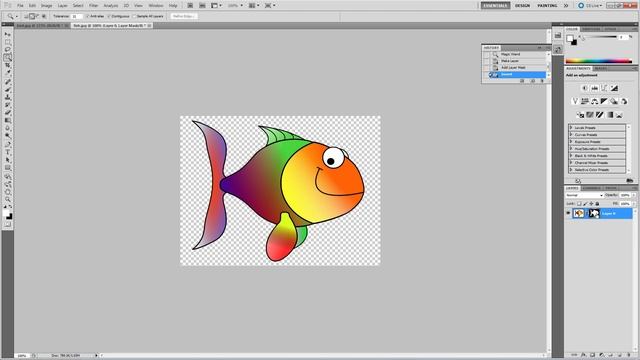Image resolution: width=640 pixels, height=360 pixels.
Task: Switch to the Design workspace
Action: (522, 6)
